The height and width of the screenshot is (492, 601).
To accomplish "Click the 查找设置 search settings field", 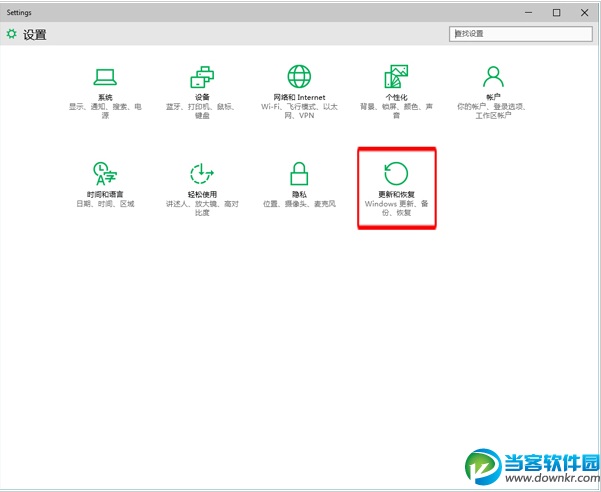I will coord(521,34).
